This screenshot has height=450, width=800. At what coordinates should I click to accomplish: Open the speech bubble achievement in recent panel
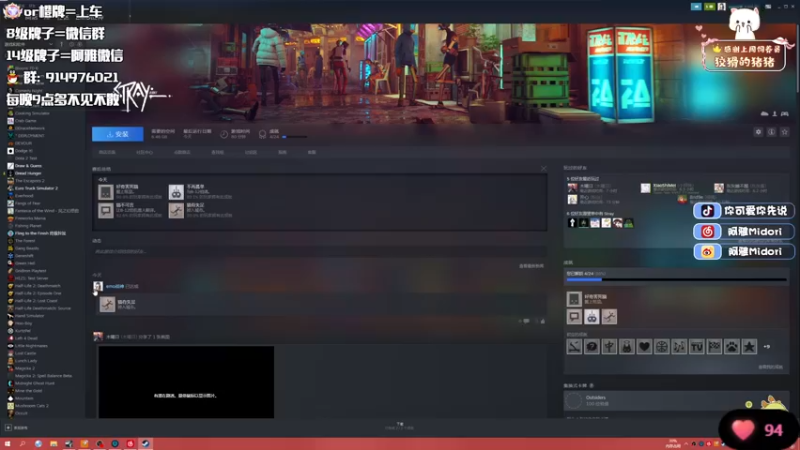pos(106,210)
